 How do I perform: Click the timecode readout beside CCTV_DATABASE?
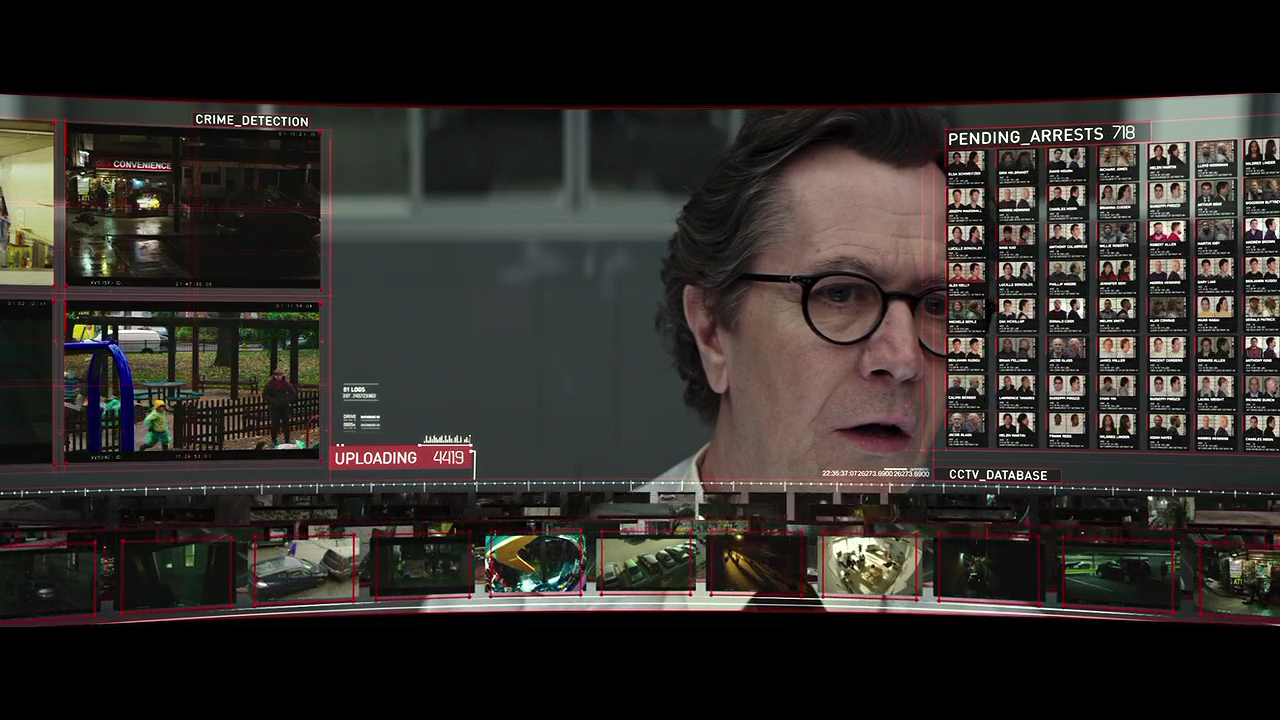[875, 474]
